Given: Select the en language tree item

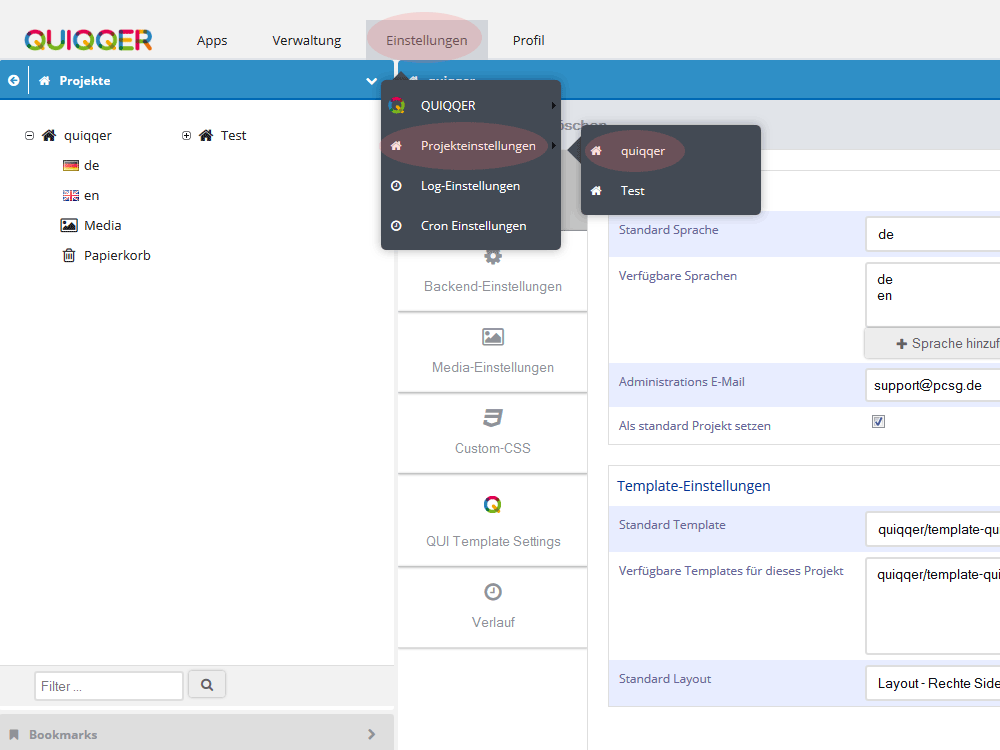Looking at the screenshot, I should point(91,196).
